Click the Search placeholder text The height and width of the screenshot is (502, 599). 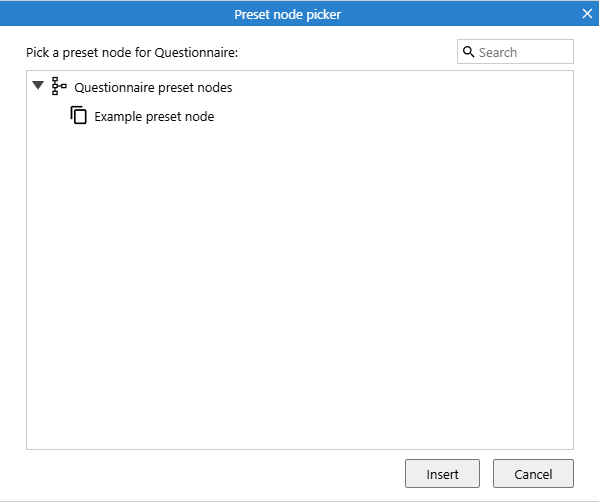point(498,52)
